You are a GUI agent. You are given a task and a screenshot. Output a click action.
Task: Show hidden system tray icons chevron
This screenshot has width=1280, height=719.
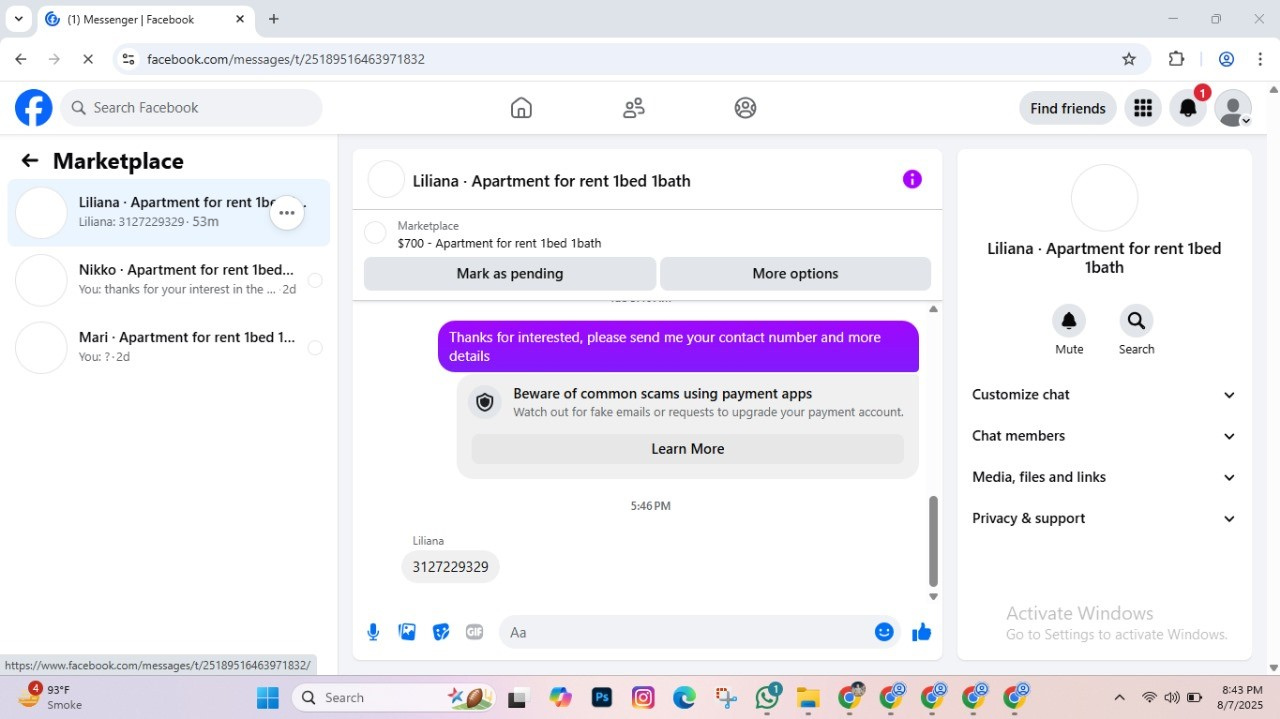[x=1119, y=698]
